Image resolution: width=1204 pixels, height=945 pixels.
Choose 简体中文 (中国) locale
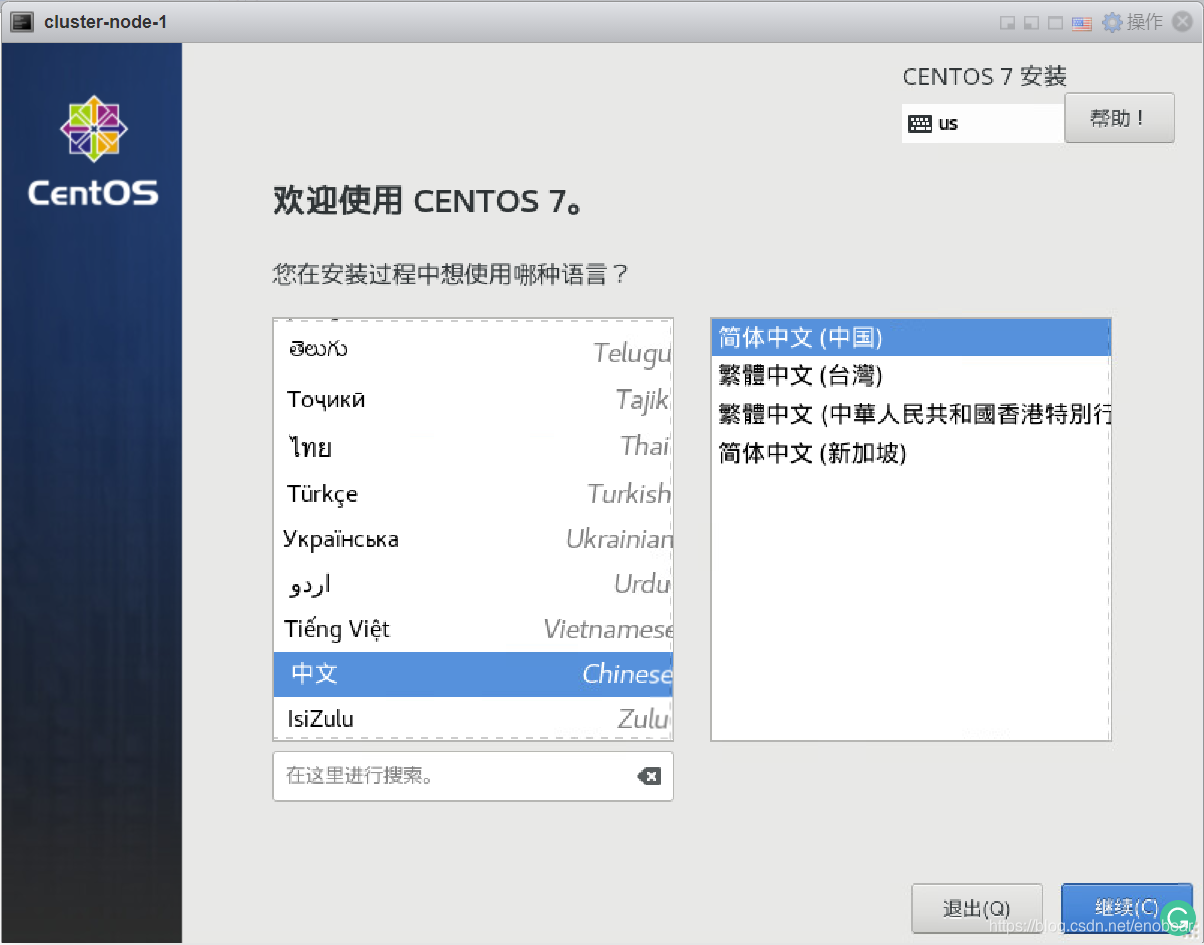911,338
